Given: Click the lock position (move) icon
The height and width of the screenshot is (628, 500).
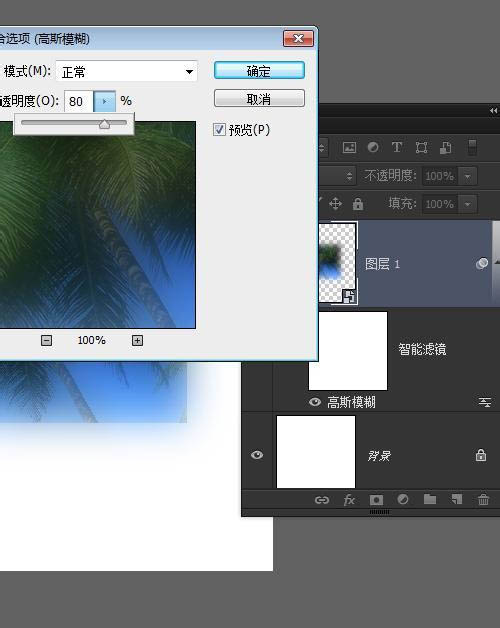Looking at the screenshot, I should (335, 204).
